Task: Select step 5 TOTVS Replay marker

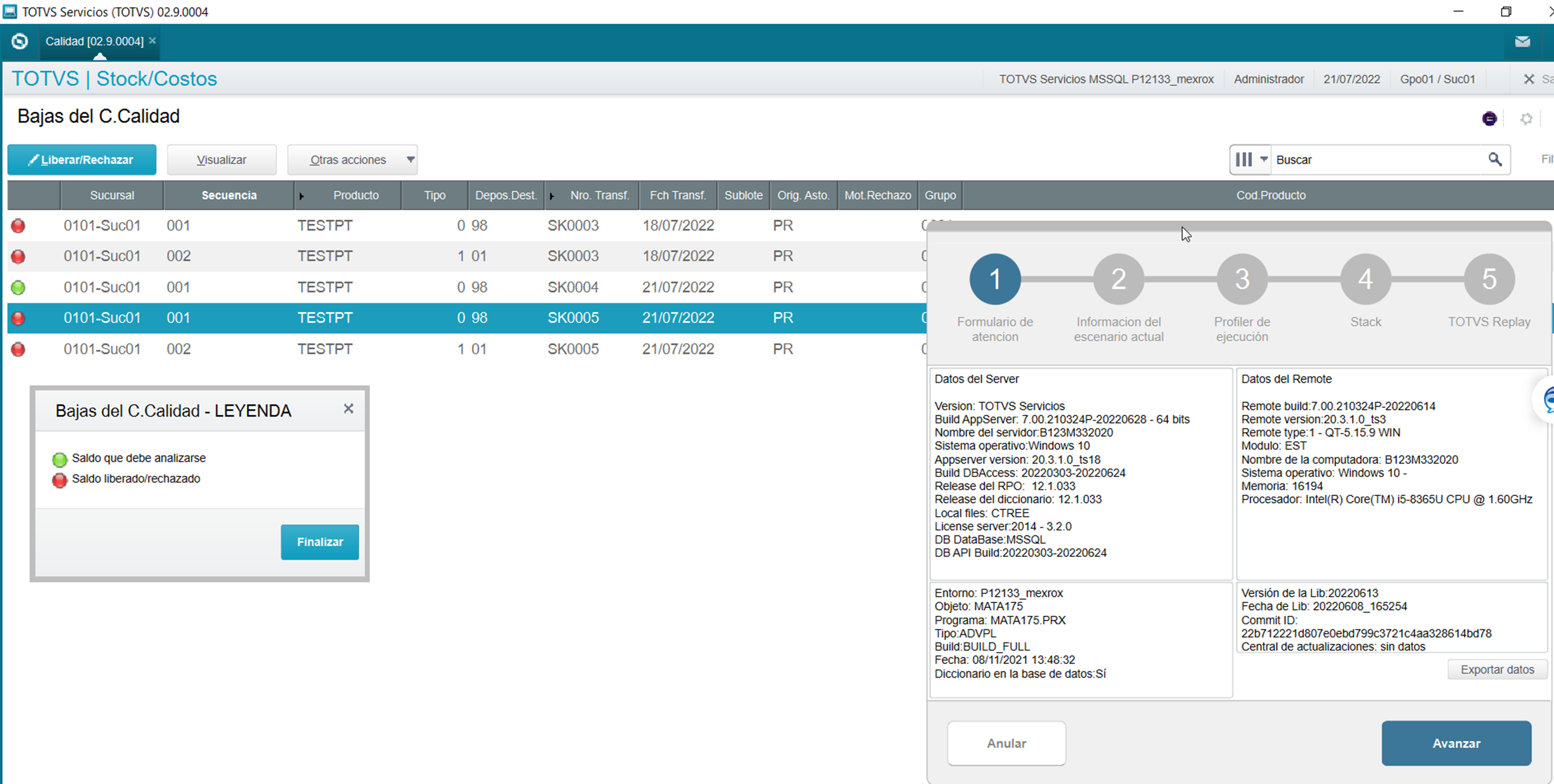Action: [x=1489, y=279]
